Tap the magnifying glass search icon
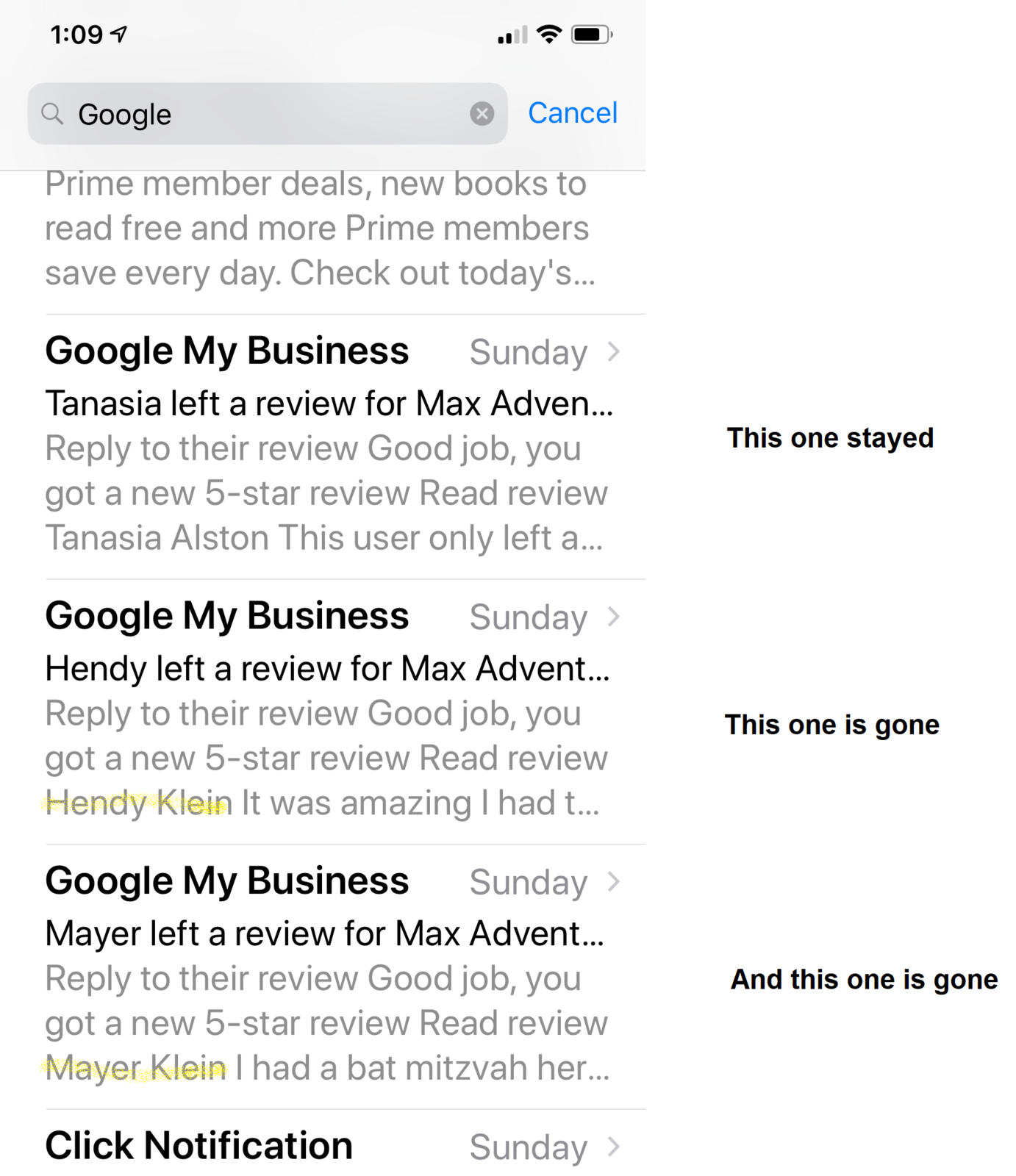 click(x=52, y=114)
